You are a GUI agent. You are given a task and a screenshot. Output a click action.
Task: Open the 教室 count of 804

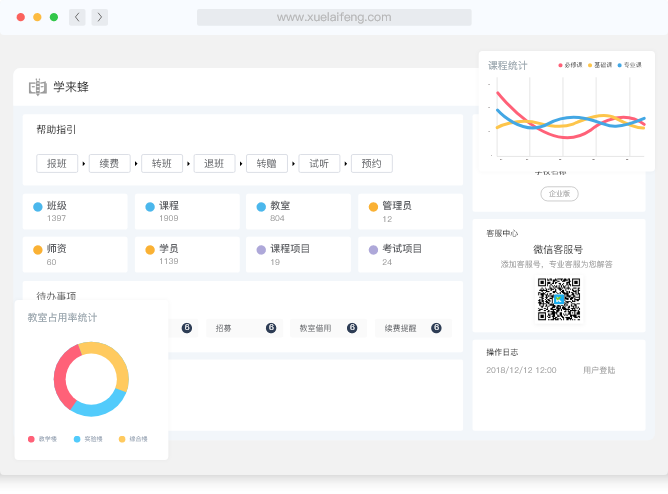[277, 218]
